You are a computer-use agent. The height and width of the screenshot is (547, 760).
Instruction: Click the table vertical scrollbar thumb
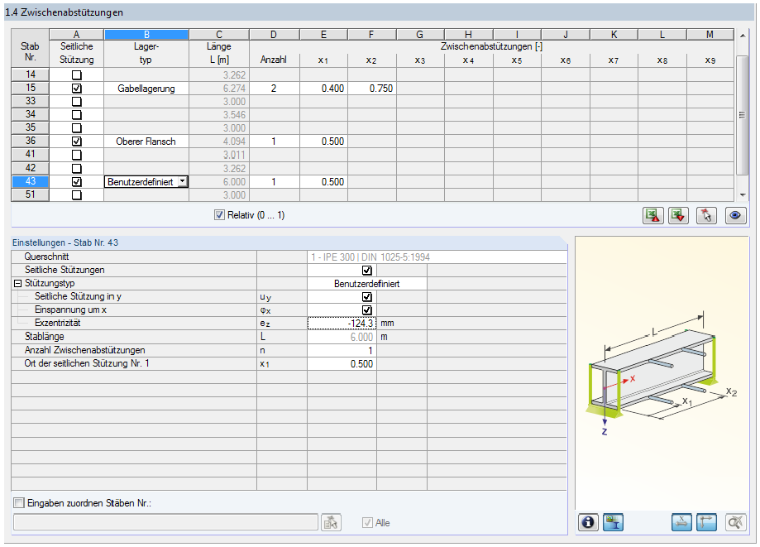coord(742,115)
